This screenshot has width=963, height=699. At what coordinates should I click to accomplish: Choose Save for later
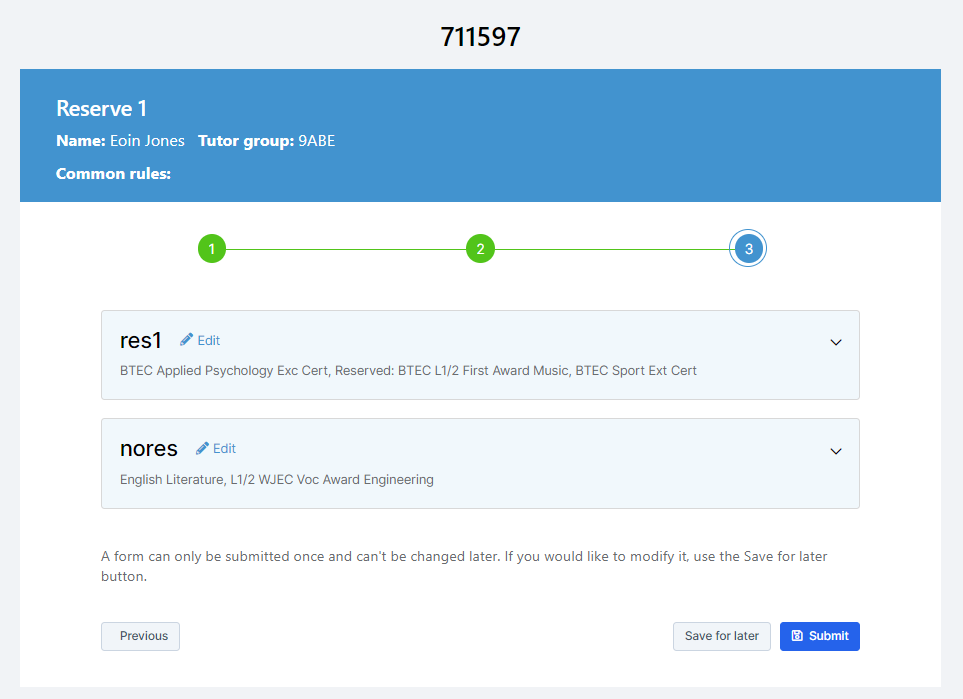tap(722, 636)
